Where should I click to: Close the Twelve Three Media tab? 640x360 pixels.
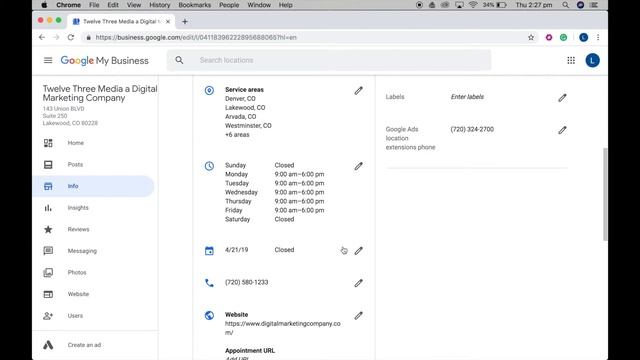click(168, 21)
